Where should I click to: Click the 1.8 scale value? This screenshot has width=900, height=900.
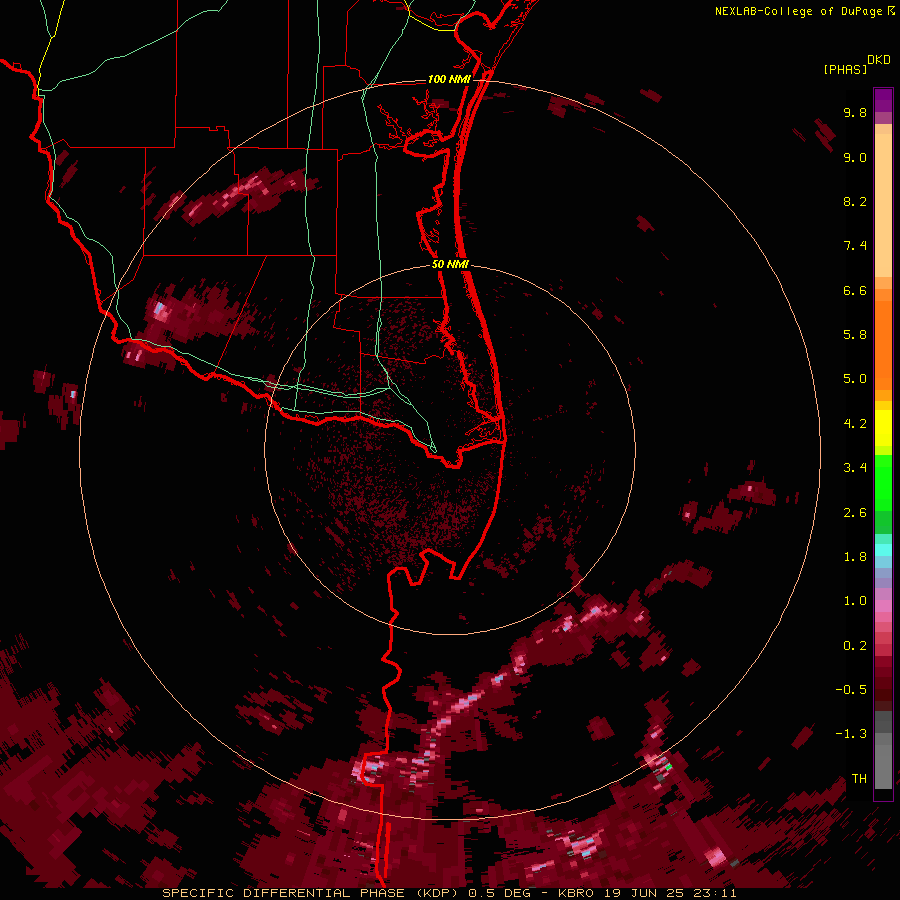(x=855, y=557)
